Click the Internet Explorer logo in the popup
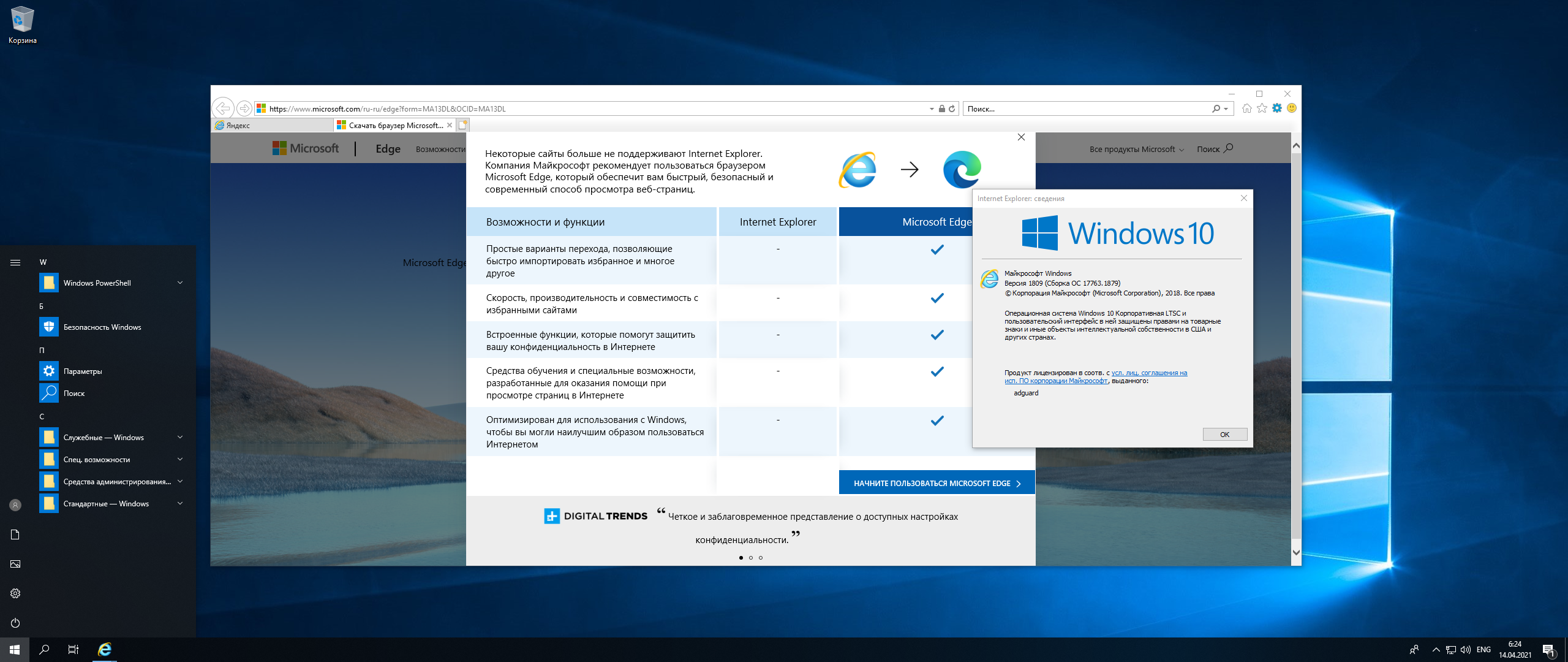The image size is (1568, 662). pos(858,170)
